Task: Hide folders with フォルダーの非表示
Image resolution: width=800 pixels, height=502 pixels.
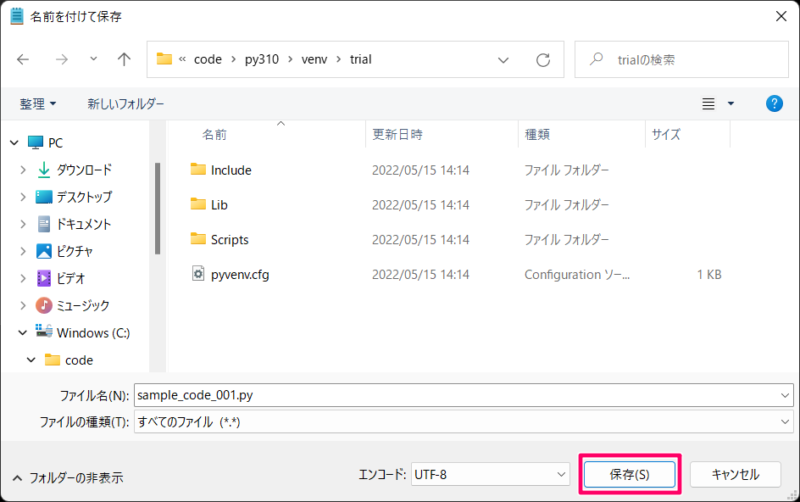Action: pos(67,478)
